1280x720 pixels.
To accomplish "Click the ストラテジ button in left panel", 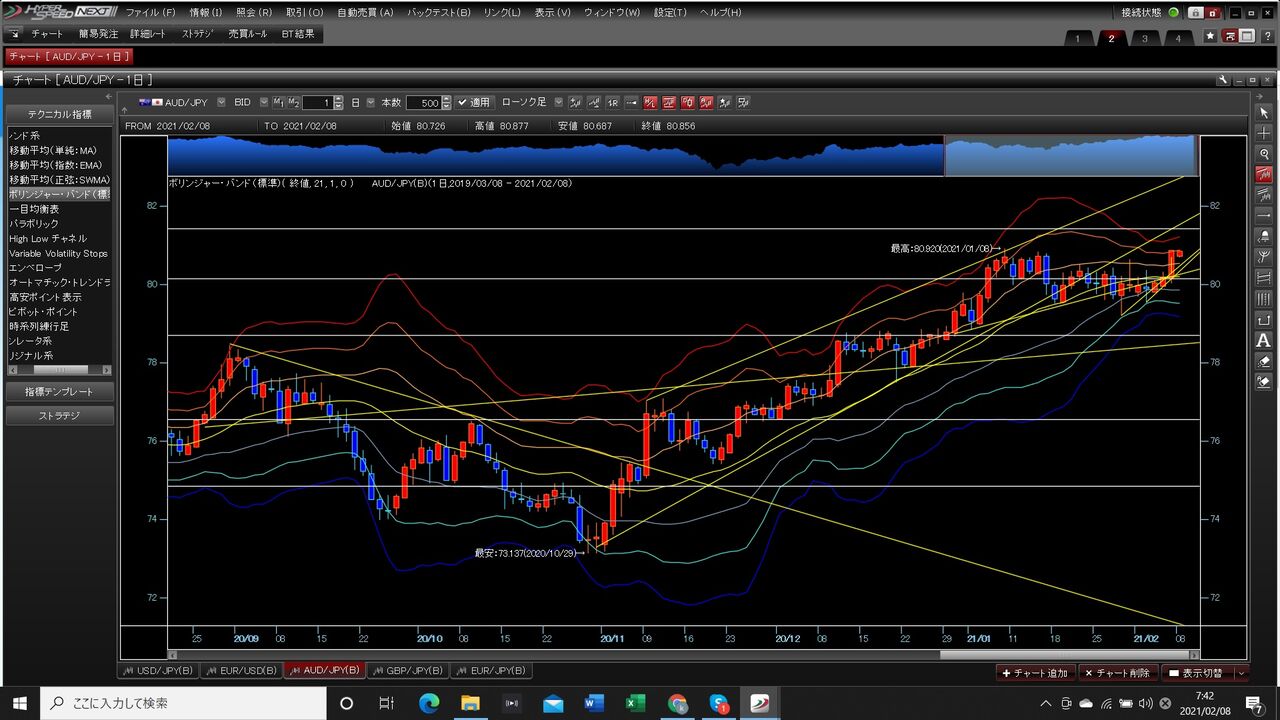I will (60, 415).
